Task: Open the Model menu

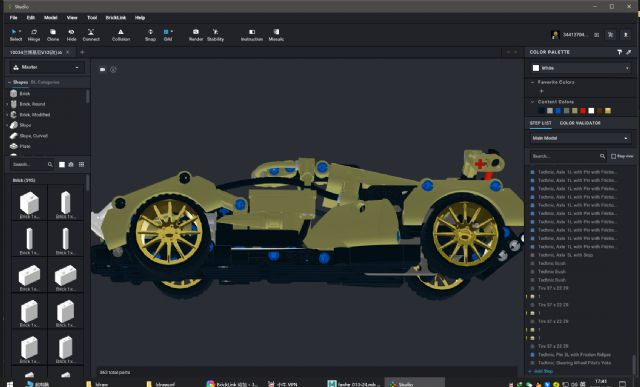Action: pyautogui.click(x=51, y=18)
